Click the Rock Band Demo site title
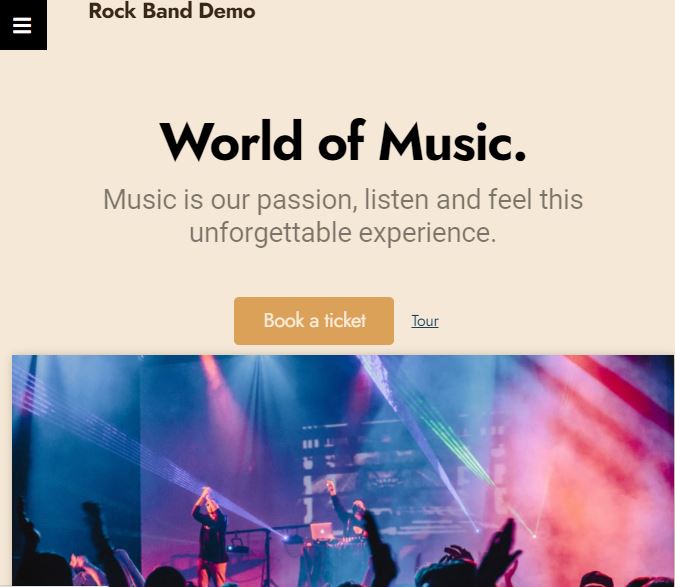The image size is (675, 587). (172, 11)
